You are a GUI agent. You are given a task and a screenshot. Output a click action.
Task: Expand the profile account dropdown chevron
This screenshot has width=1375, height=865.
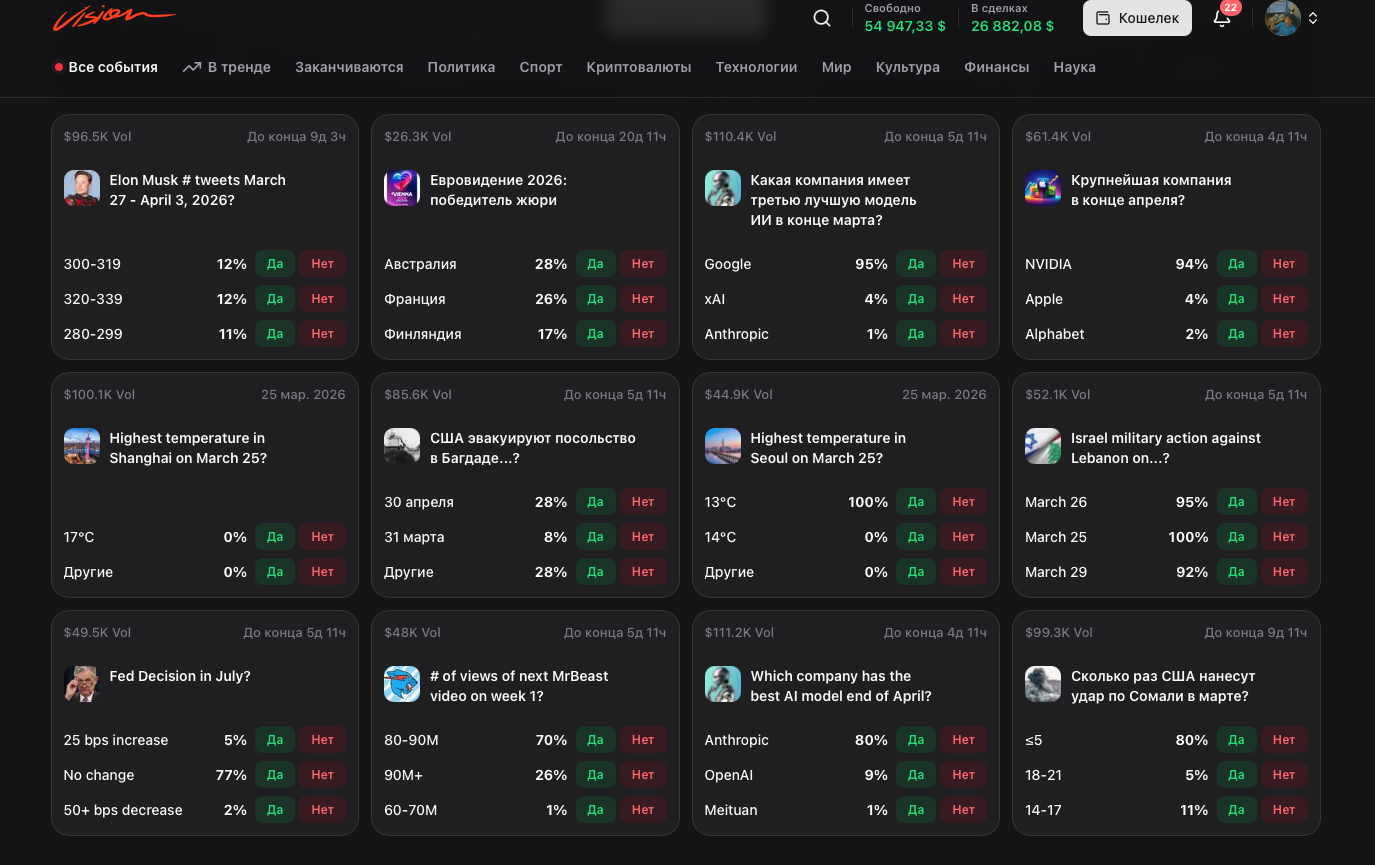click(1313, 17)
